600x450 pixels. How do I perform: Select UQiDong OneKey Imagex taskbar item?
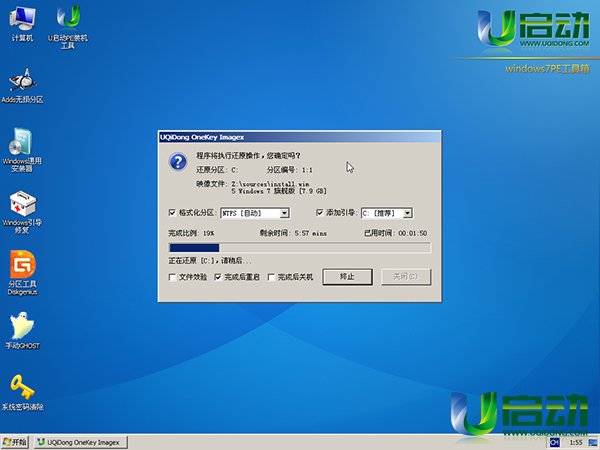click(80, 442)
